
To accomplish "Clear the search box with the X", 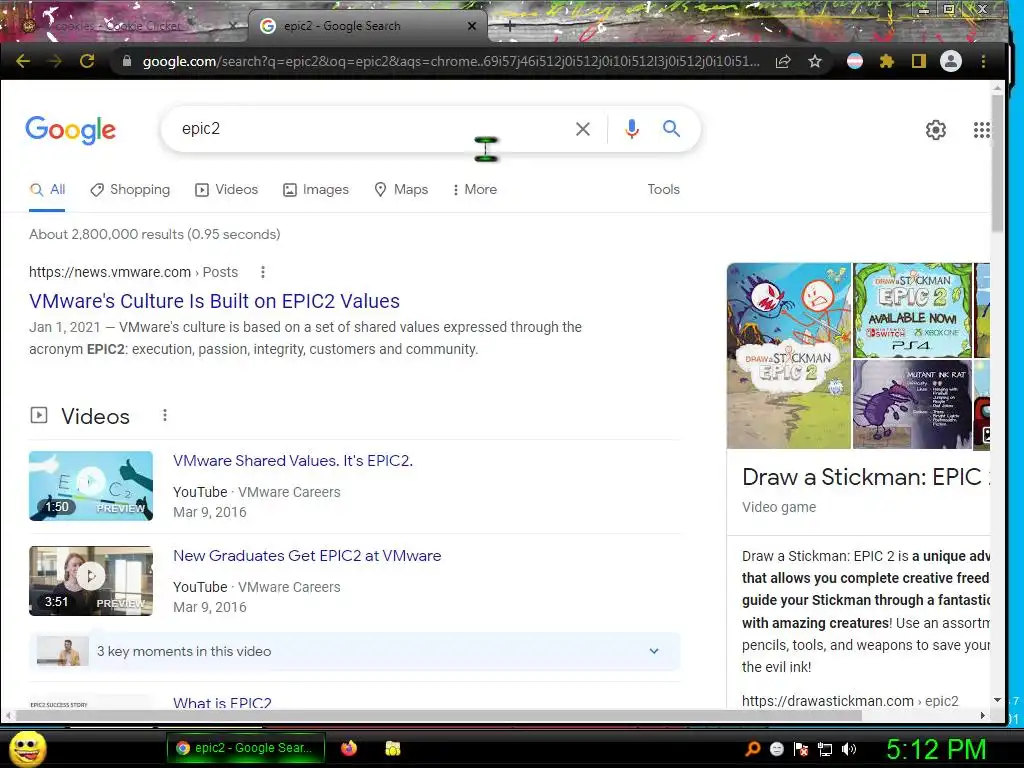I will (583, 129).
